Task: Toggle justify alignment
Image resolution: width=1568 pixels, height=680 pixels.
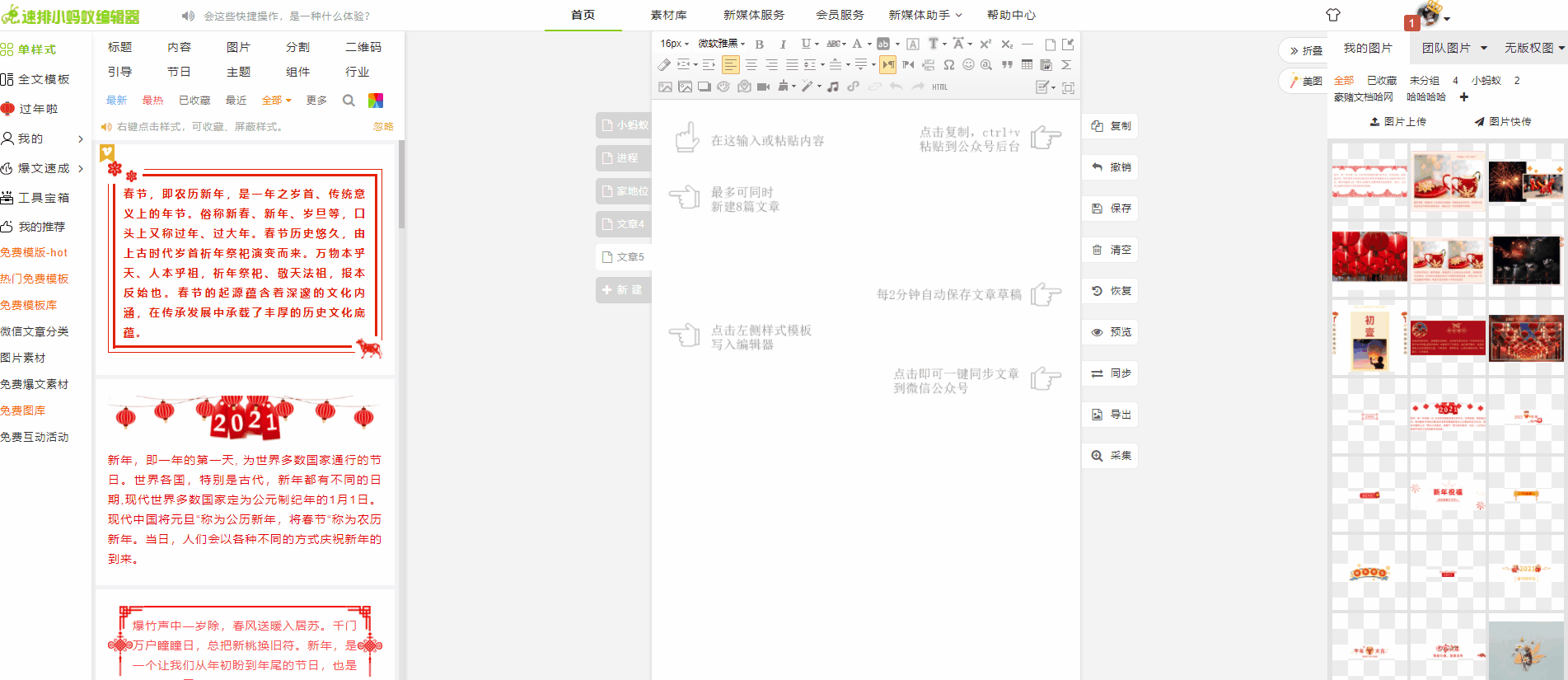Action: coord(792,64)
